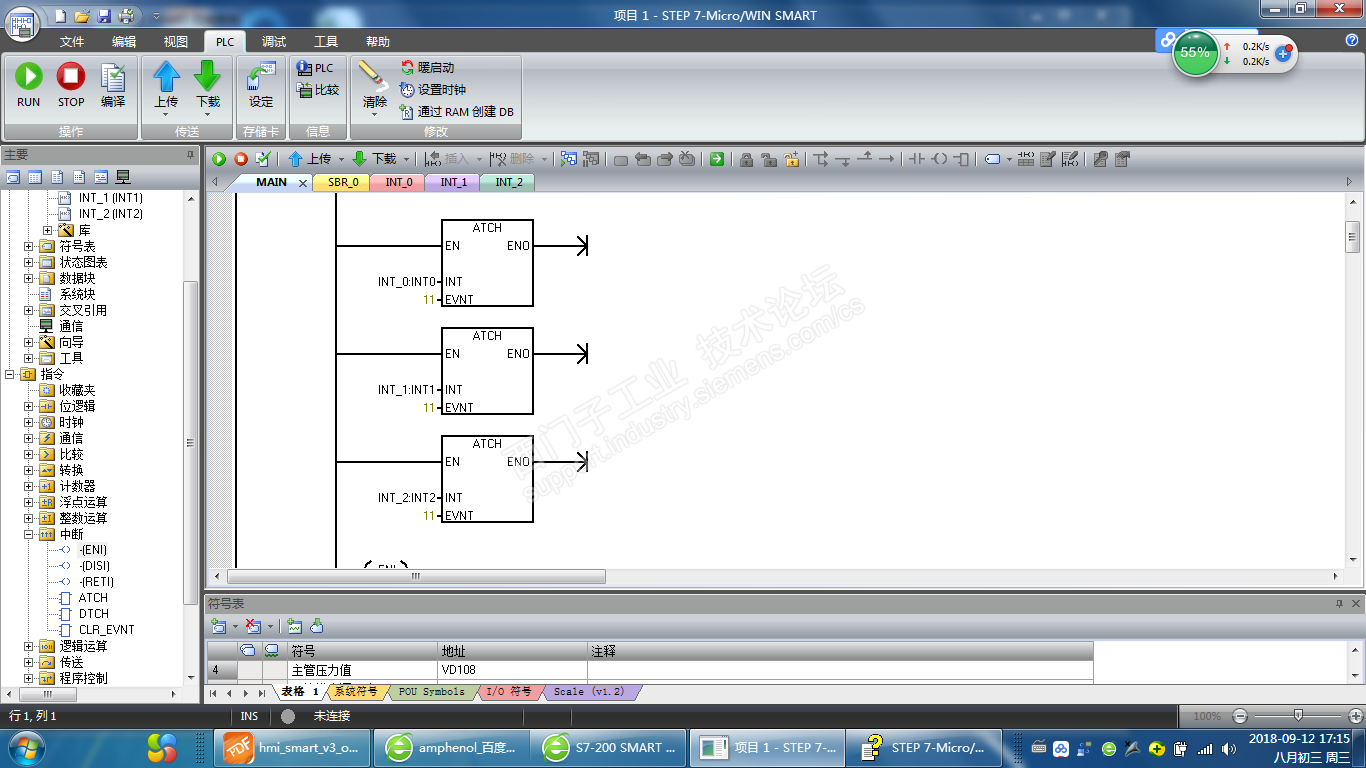
Task: Expand the 状态图表 tree node
Action: (x=29, y=262)
